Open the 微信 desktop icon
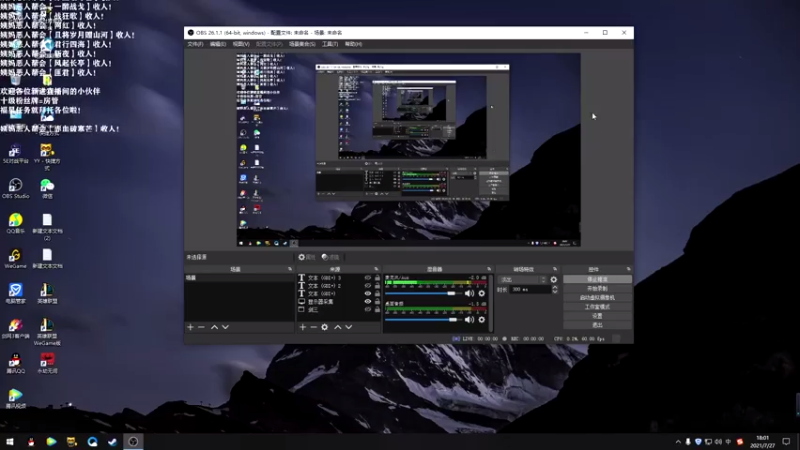This screenshot has width=800, height=450. (x=47, y=188)
